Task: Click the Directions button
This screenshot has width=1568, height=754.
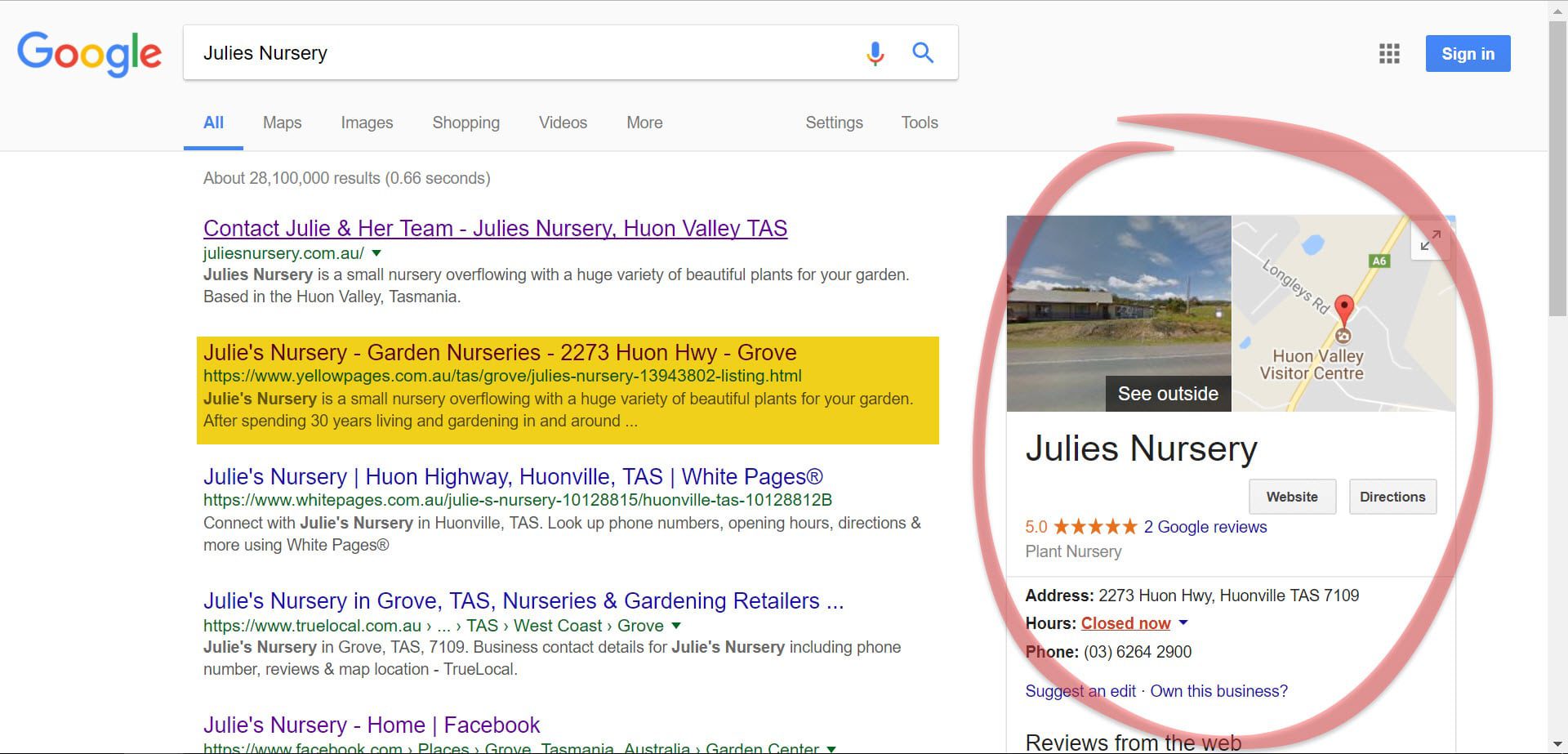Action: click(1392, 497)
